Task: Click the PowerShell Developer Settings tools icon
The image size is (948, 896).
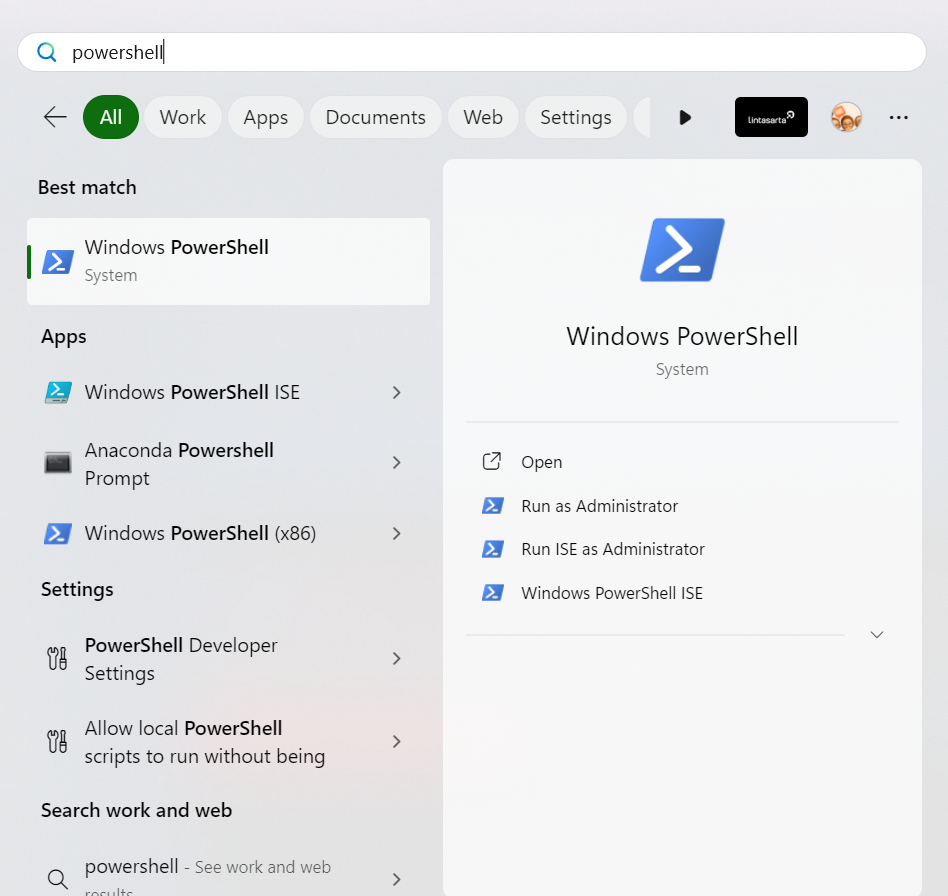Action: coord(58,659)
